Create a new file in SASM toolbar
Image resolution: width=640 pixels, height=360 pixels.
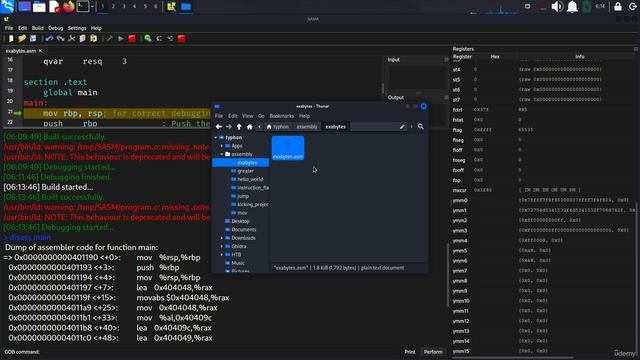[11, 38]
